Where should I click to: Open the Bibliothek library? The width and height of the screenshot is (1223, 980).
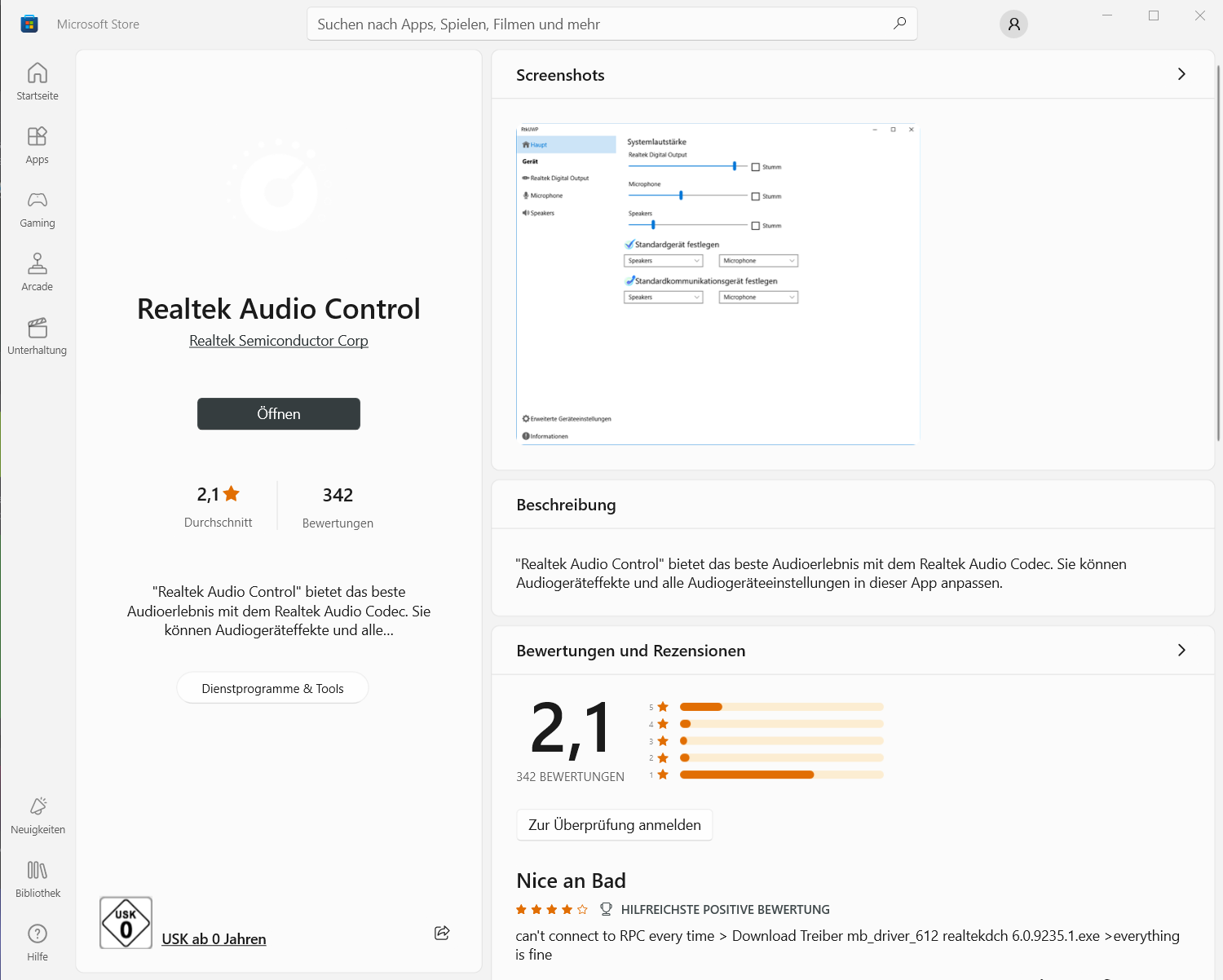[x=38, y=879]
